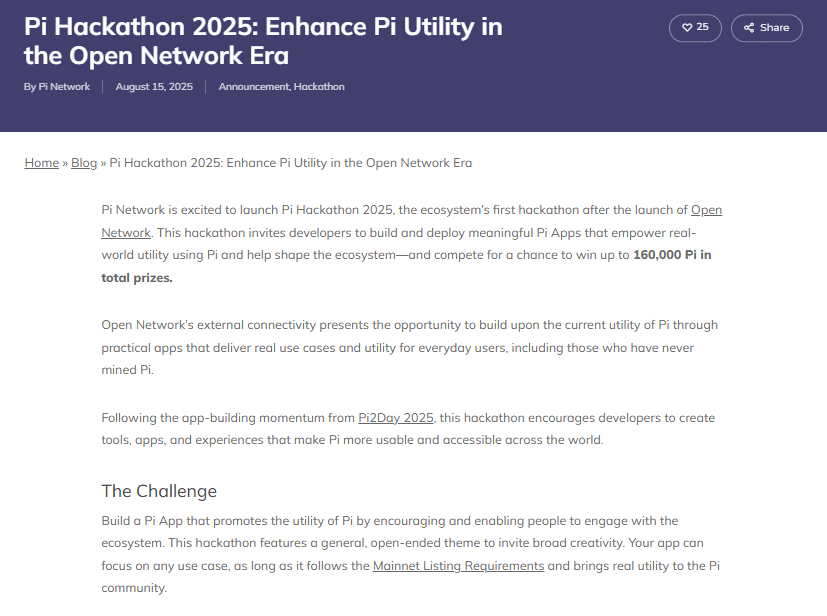Click the bold 160,000 Pi prize text
Image resolution: width=827 pixels, height=616 pixels.
(672, 255)
